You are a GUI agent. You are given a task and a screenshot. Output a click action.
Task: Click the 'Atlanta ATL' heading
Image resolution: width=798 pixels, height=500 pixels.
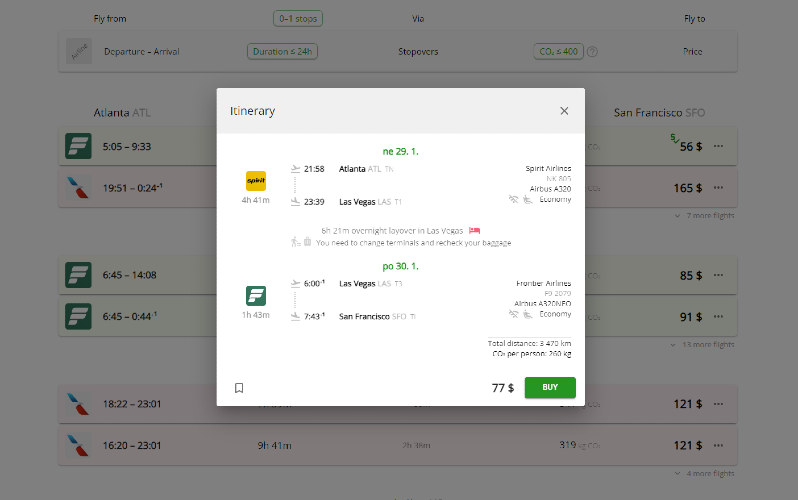click(122, 113)
